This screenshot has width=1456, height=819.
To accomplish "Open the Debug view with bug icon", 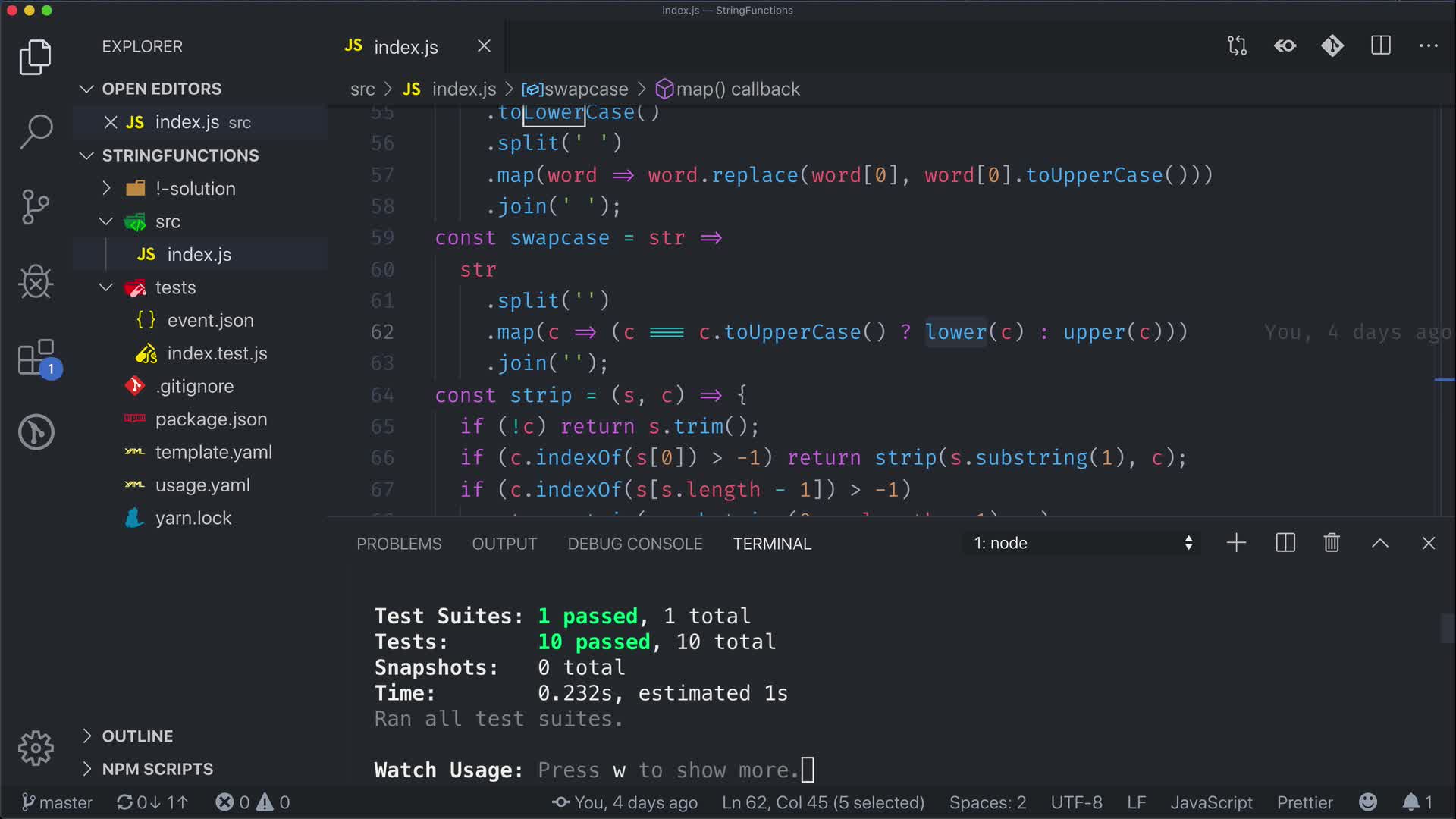I will 36,282.
